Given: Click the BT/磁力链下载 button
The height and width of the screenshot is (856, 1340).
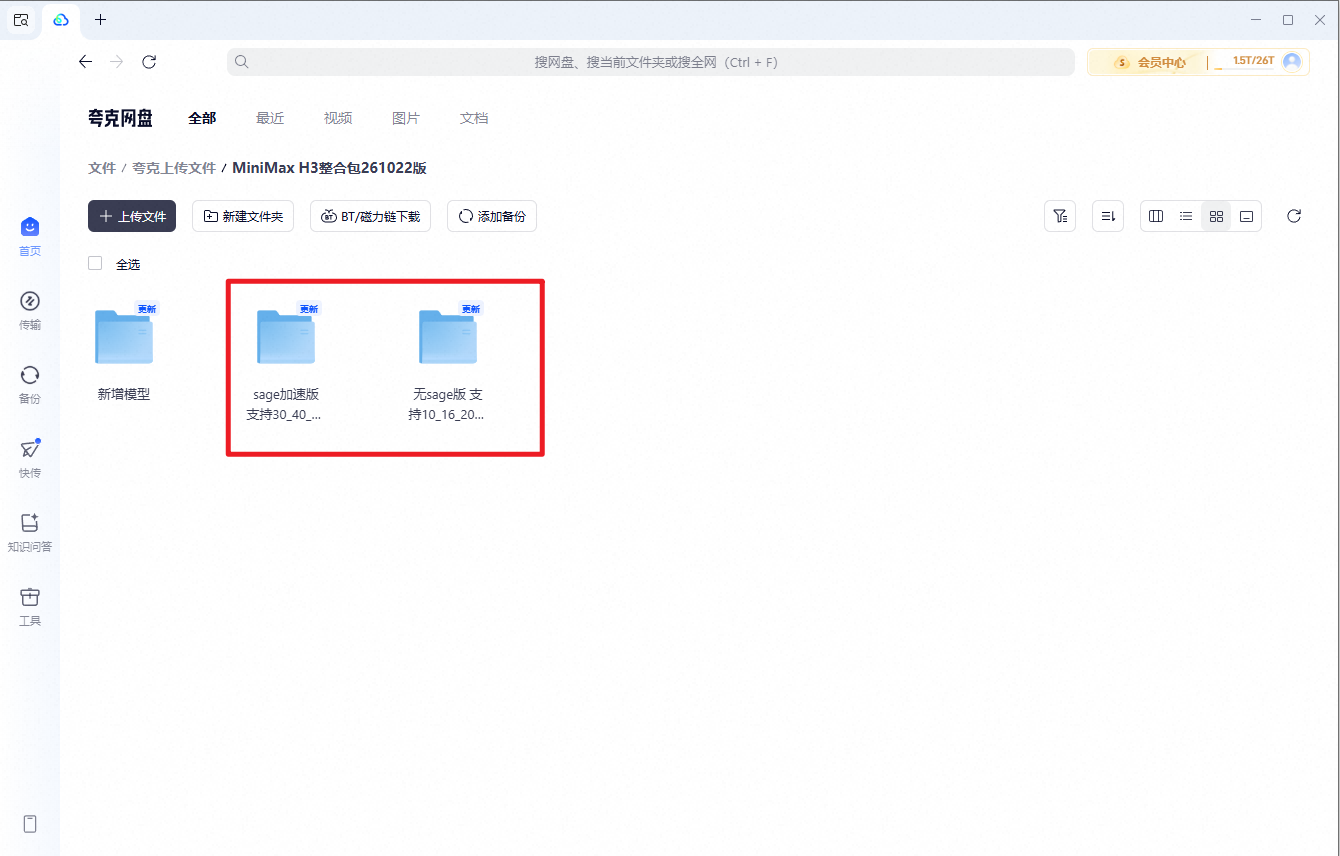Looking at the screenshot, I should [370, 216].
